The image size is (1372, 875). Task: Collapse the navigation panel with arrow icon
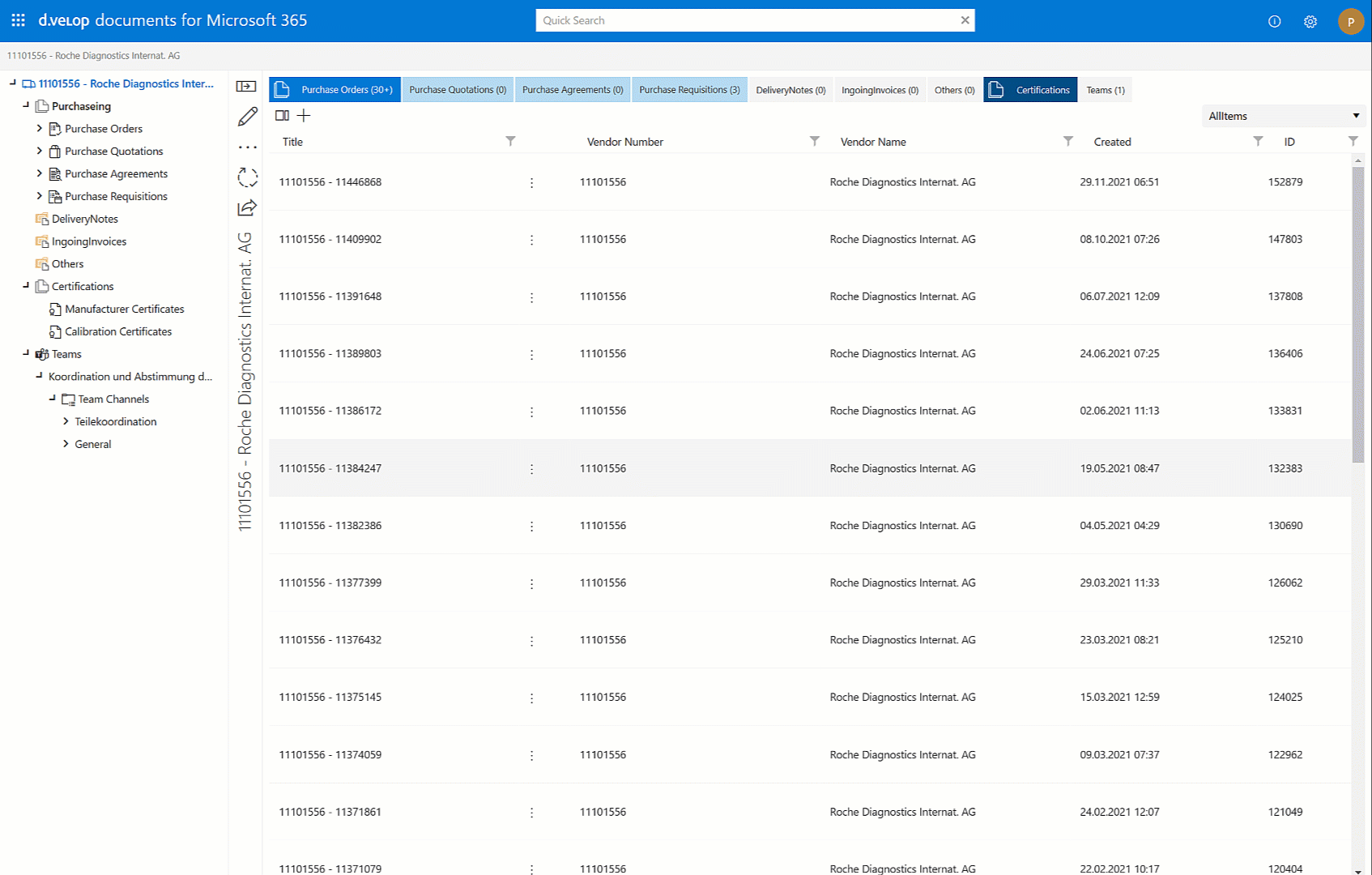point(246,86)
